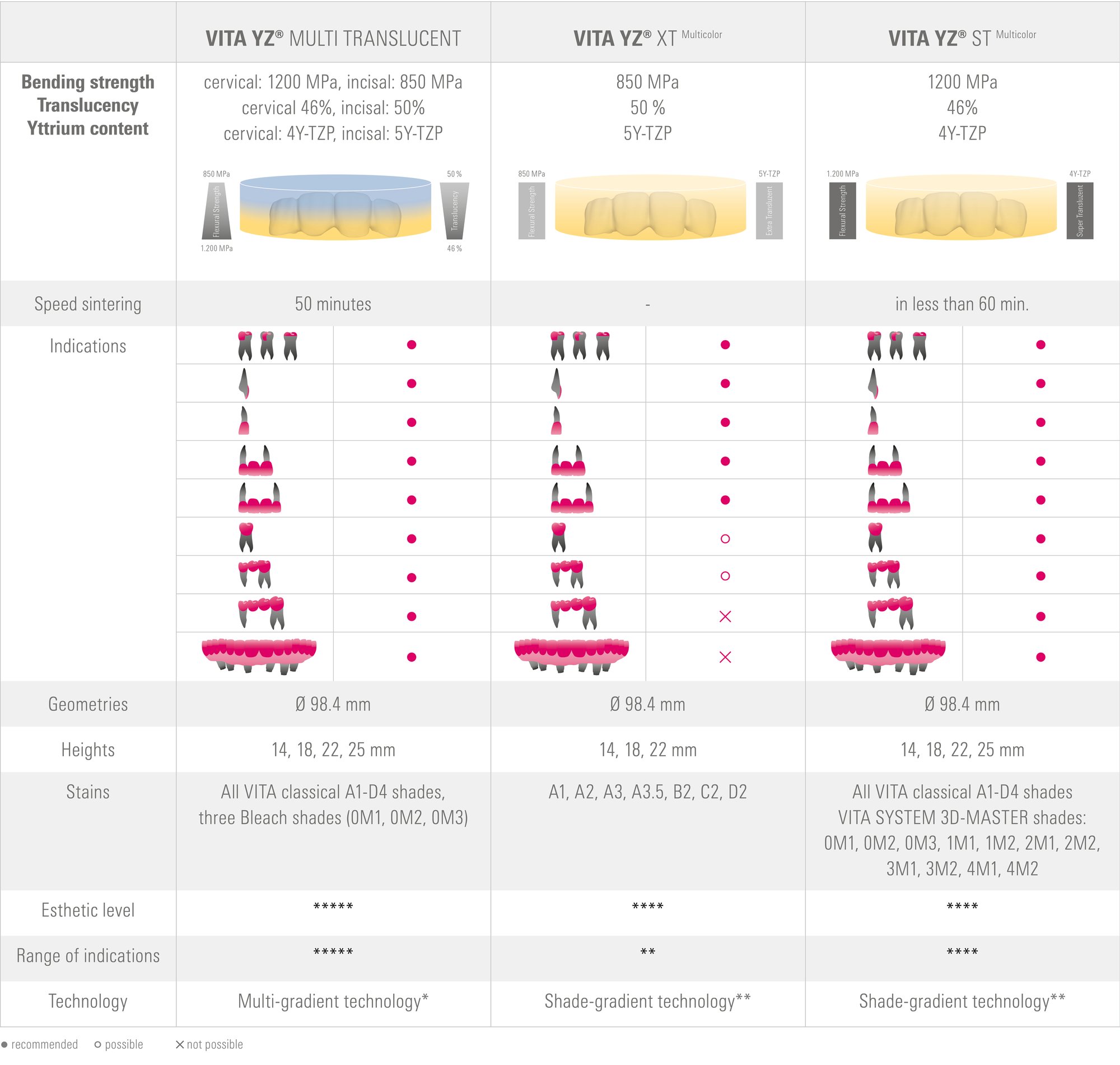Click the hollow possible circle for XT posterior bridge
Viewport: 1120px width, 1065px height.
(x=725, y=576)
